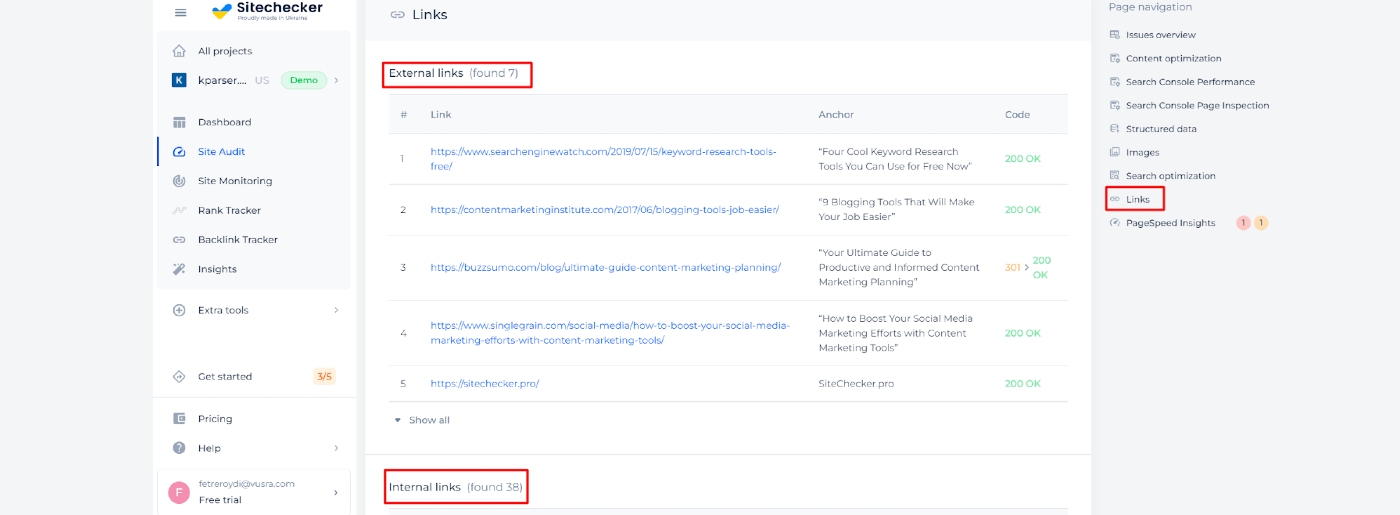The image size is (1400, 515).
Task: Select Site Audit in sidebar
Action: pos(221,152)
